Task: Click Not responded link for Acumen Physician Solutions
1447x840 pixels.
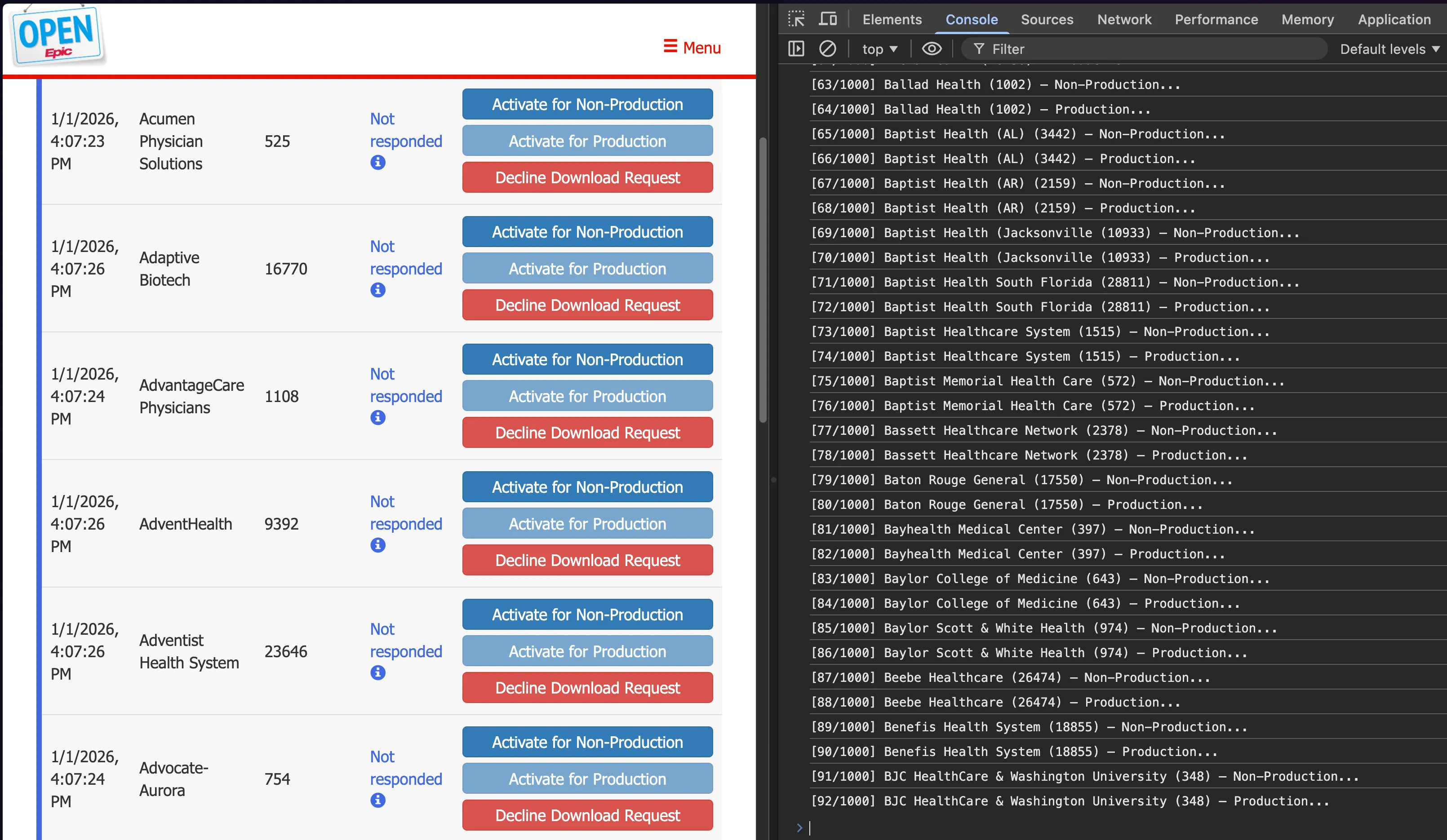Action: point(406,130)
